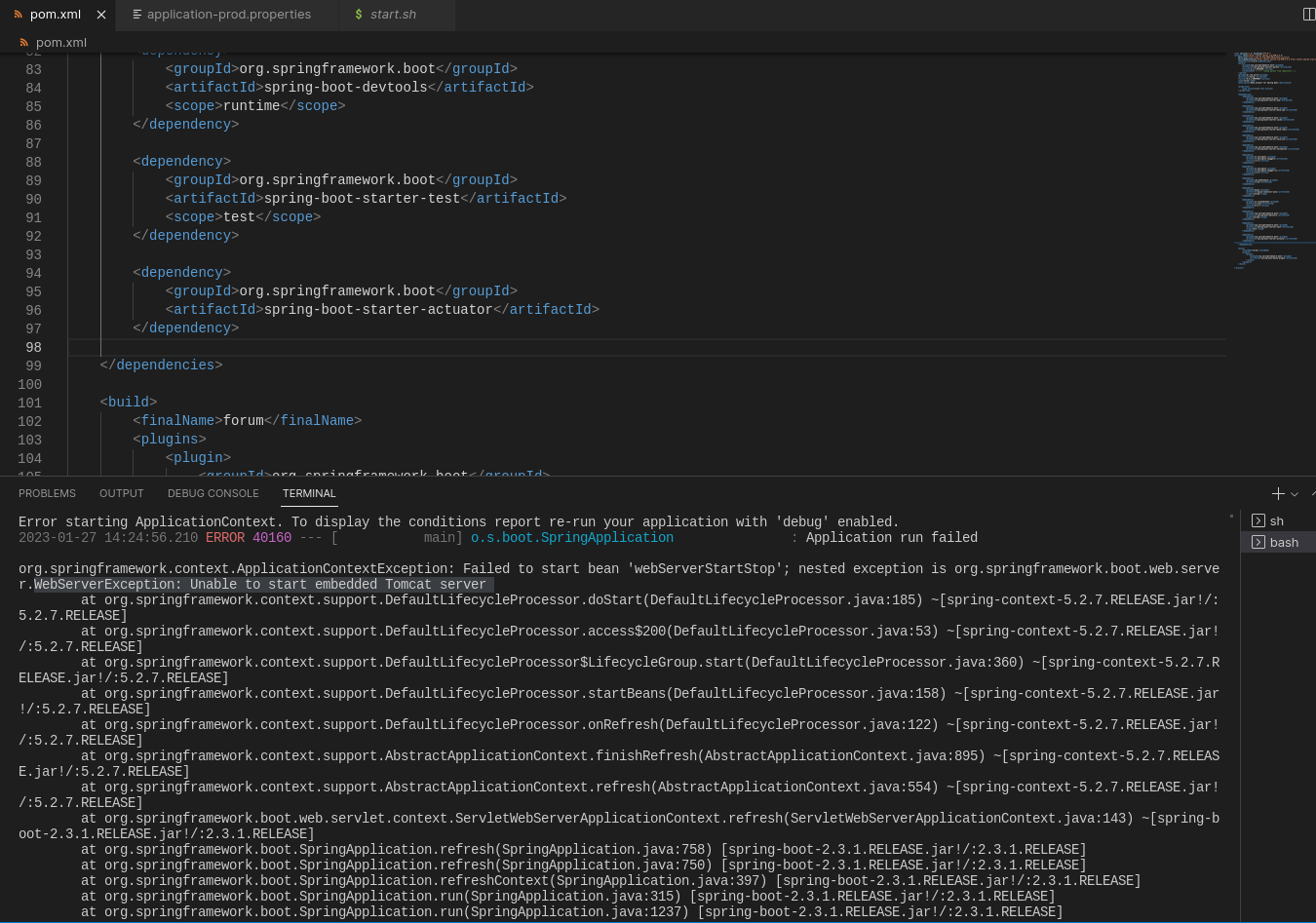Click o.s.boot.SpringApplication logger name in terminal

coord(572,537)
